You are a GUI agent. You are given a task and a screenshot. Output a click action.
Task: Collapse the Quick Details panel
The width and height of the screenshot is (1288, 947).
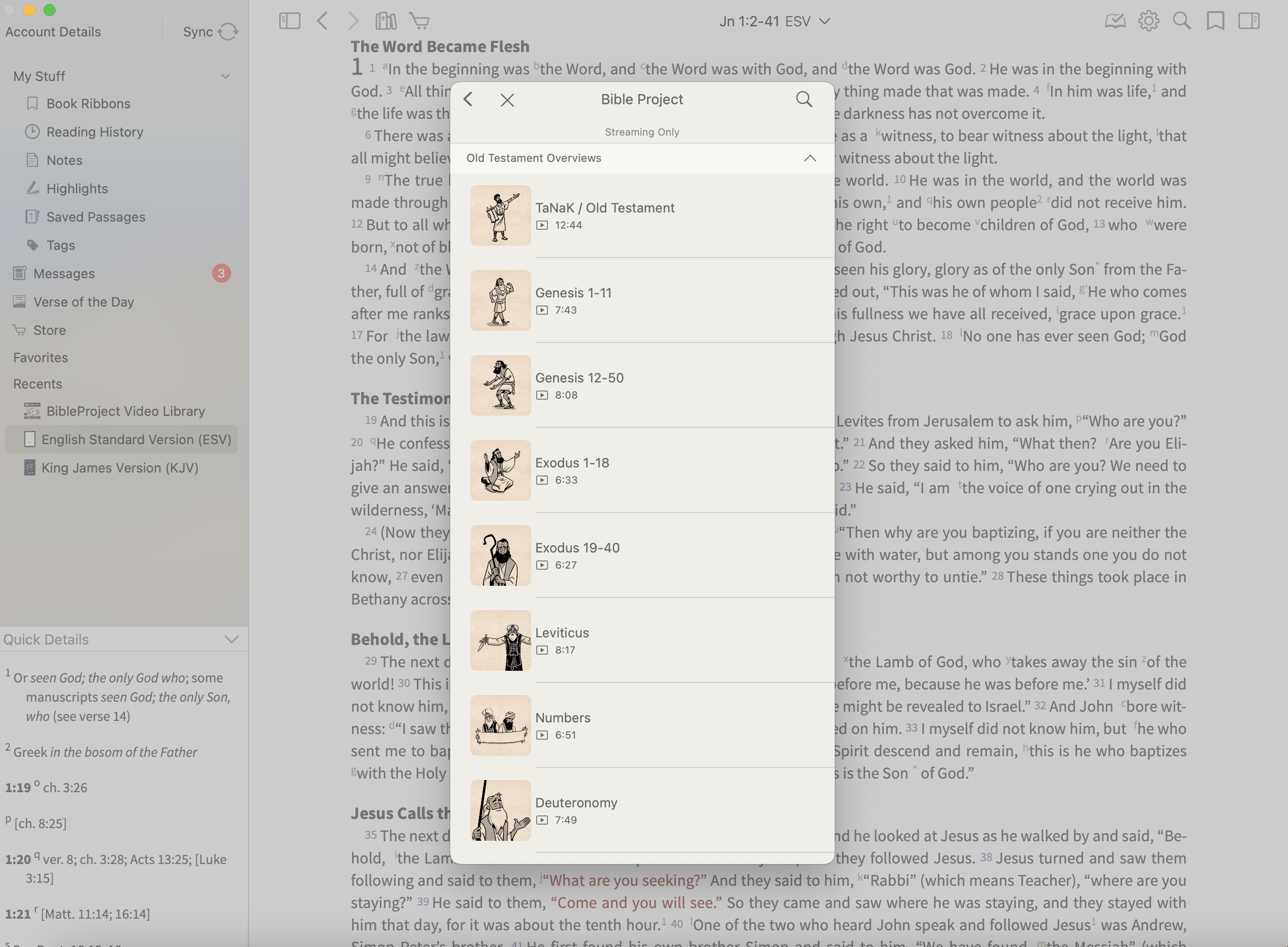pos(232,639)
